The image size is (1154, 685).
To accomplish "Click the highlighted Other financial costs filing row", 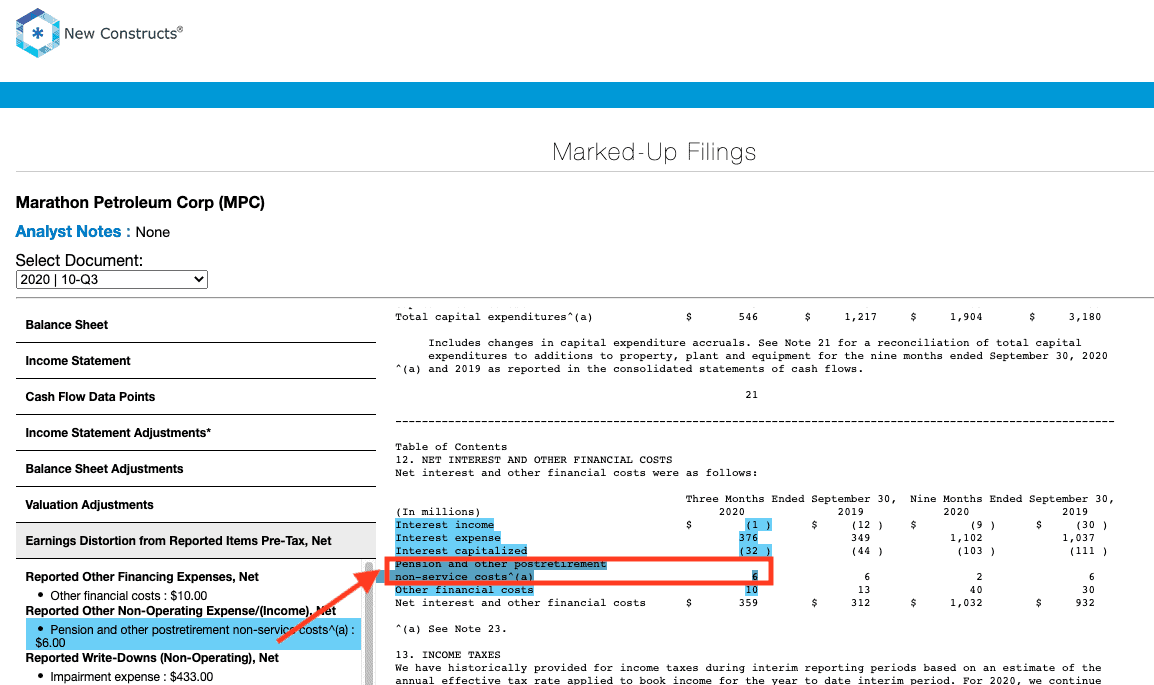I will click(464, 590).
